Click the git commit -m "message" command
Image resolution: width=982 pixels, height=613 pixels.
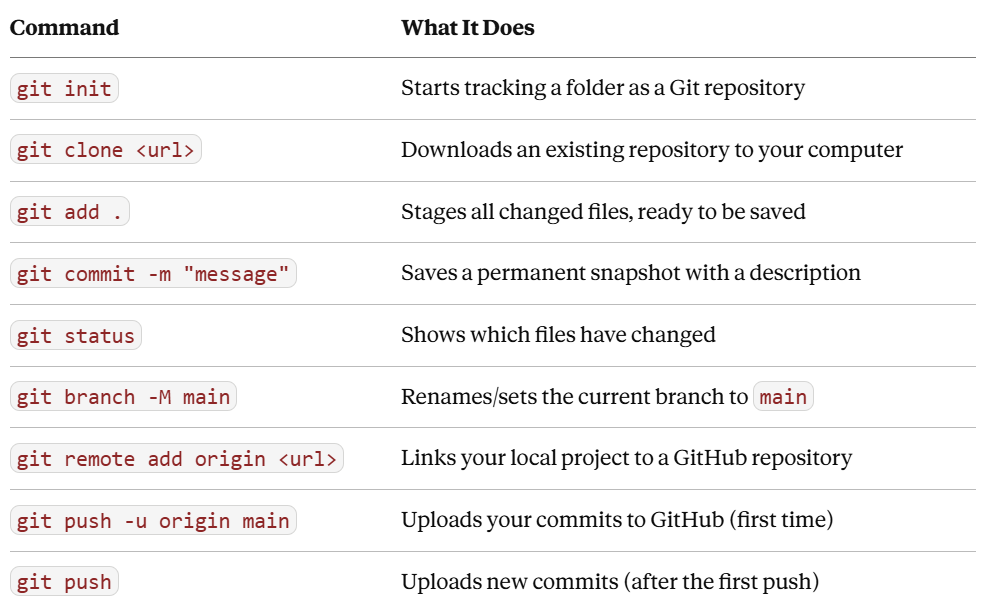pos(153,274)
